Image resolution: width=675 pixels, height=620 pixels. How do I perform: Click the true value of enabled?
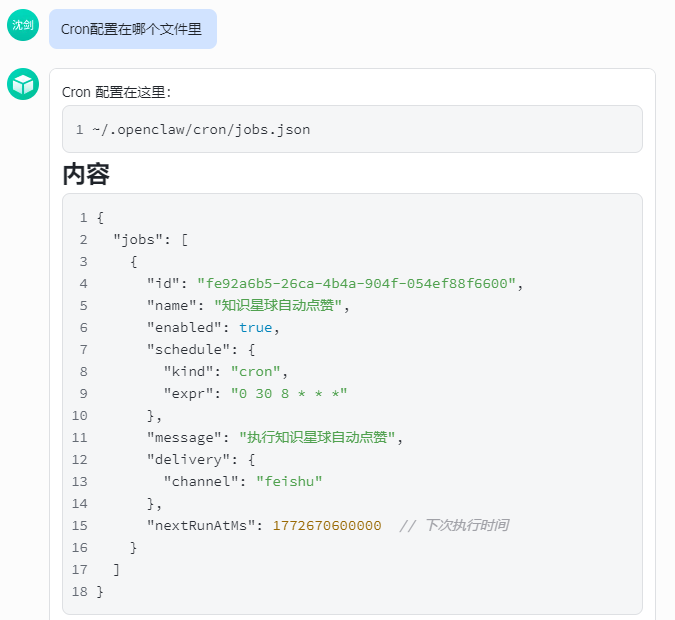click(256, 328)
